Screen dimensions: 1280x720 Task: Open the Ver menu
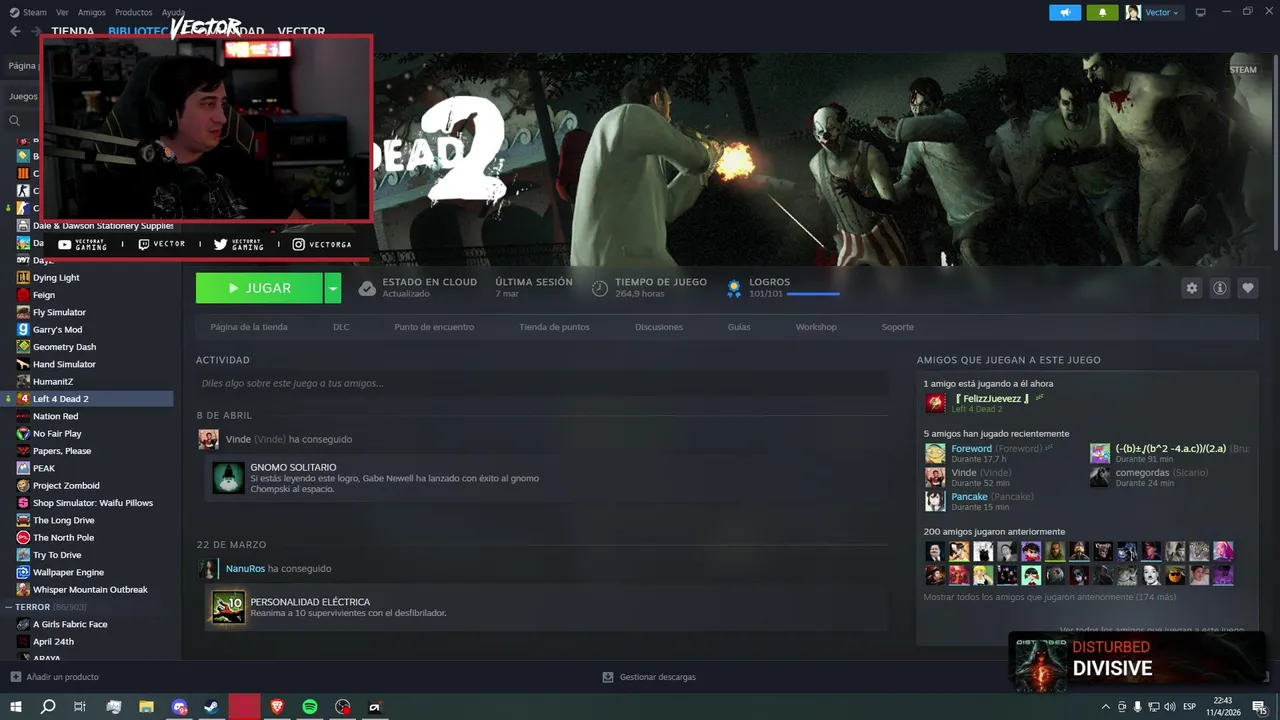click(x=63, y=12)
